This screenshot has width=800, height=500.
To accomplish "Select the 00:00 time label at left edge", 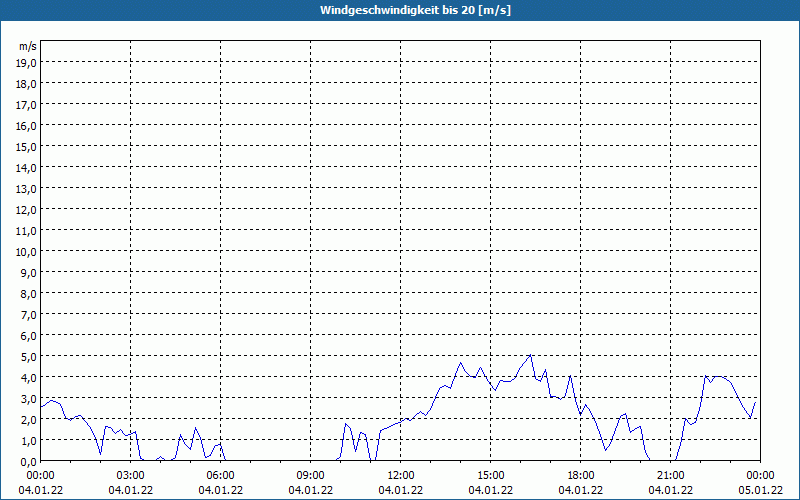I will pyautogui.click(x=41, y=475).
